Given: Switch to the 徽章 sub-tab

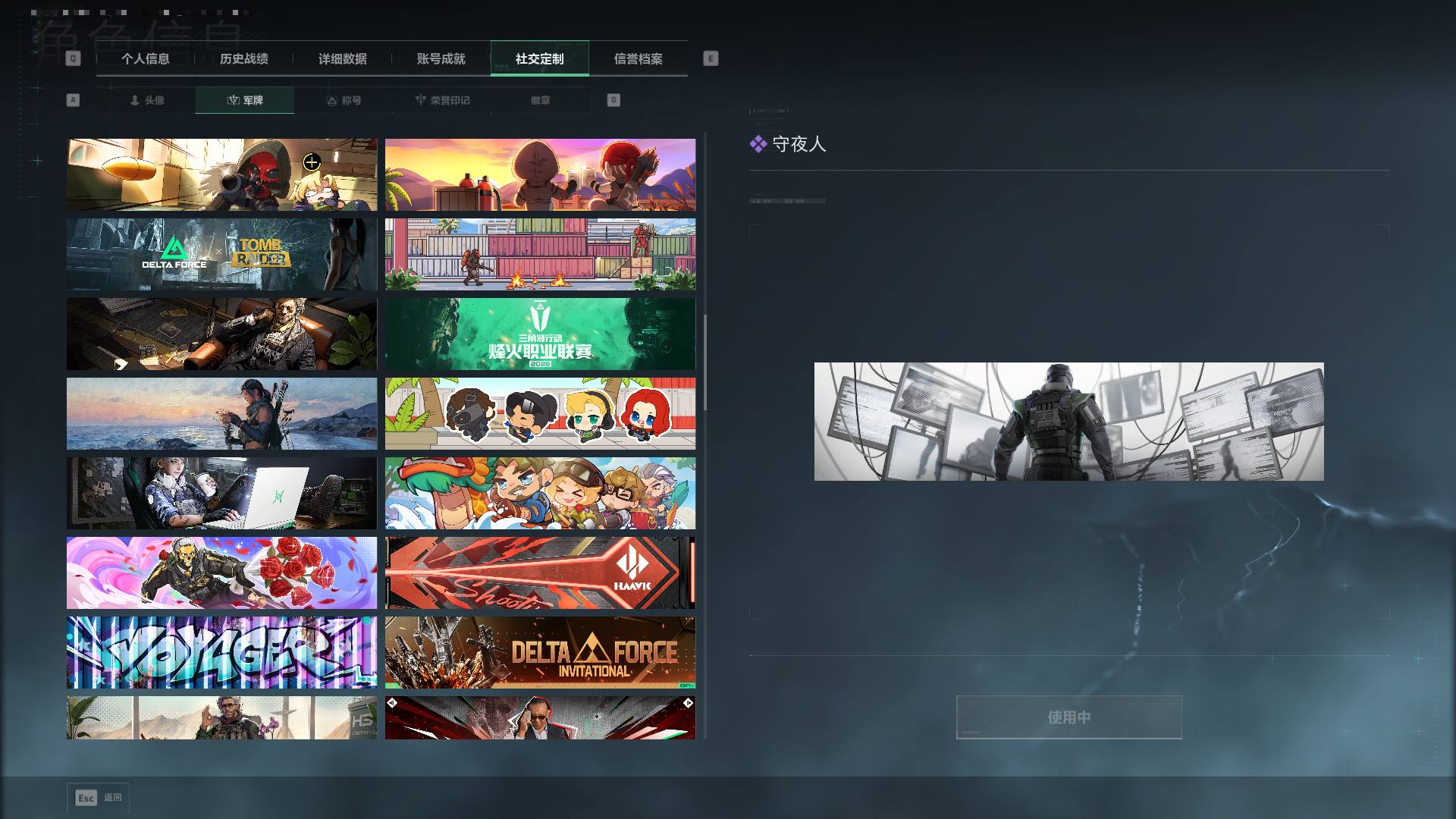Looking at the screenshot, I should click(541, 100).
